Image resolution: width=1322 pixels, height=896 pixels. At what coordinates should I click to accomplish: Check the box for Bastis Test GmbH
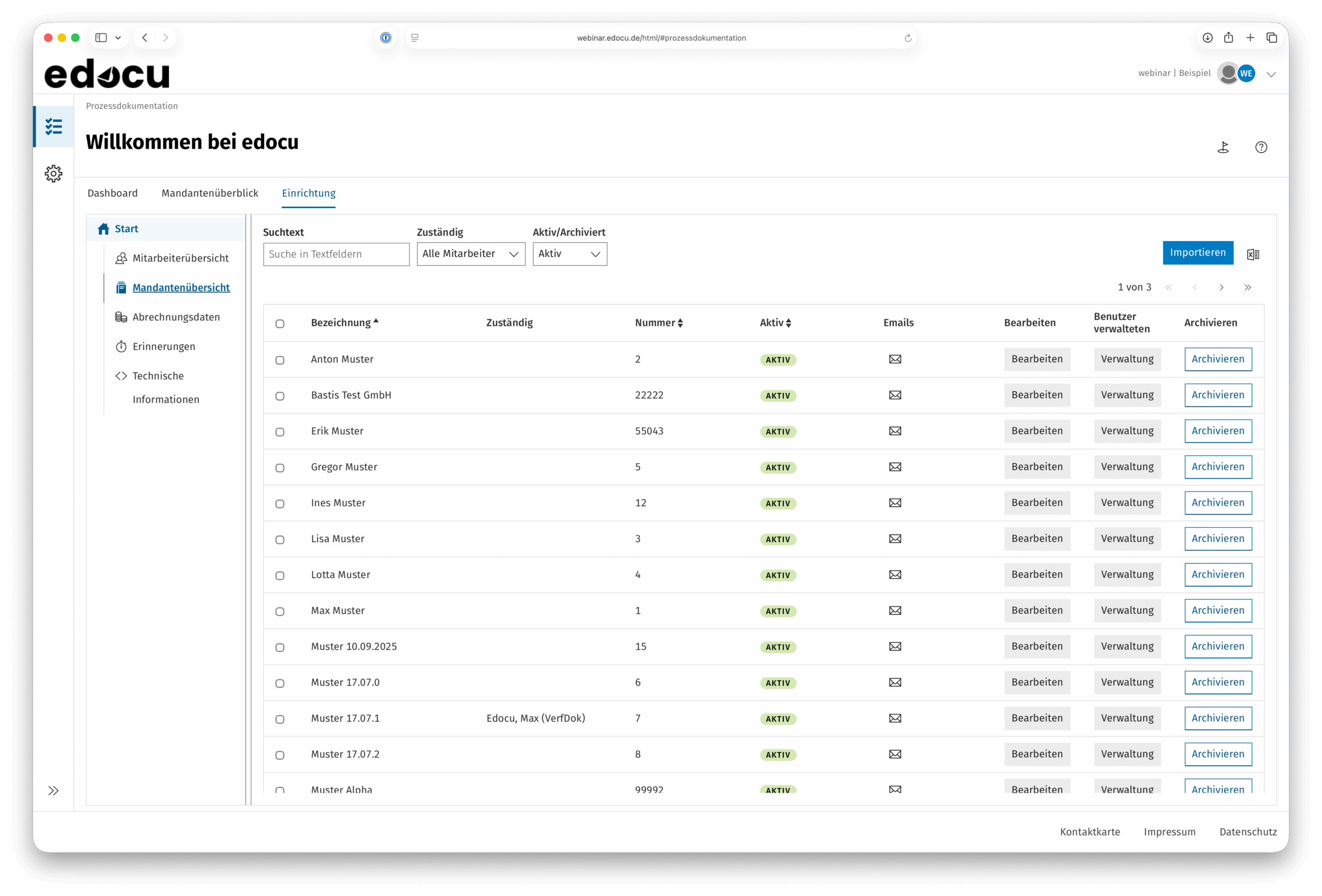(x=280, y=396)
